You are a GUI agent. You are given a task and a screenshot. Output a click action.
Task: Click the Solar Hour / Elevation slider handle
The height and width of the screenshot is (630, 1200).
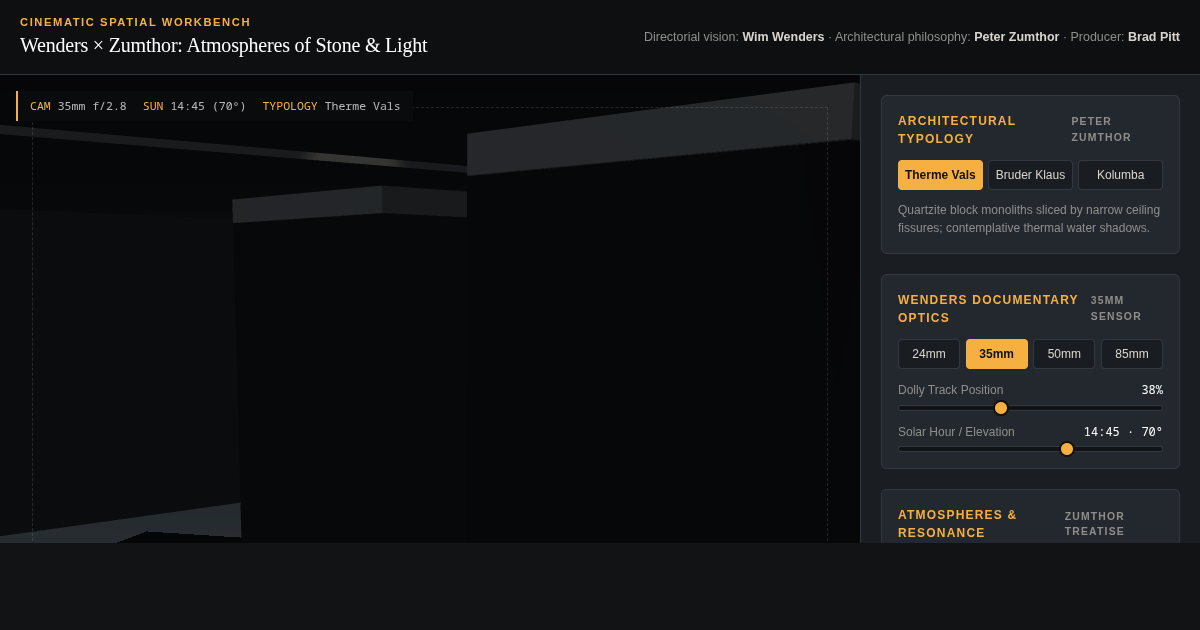click(x=1067, y=449)
